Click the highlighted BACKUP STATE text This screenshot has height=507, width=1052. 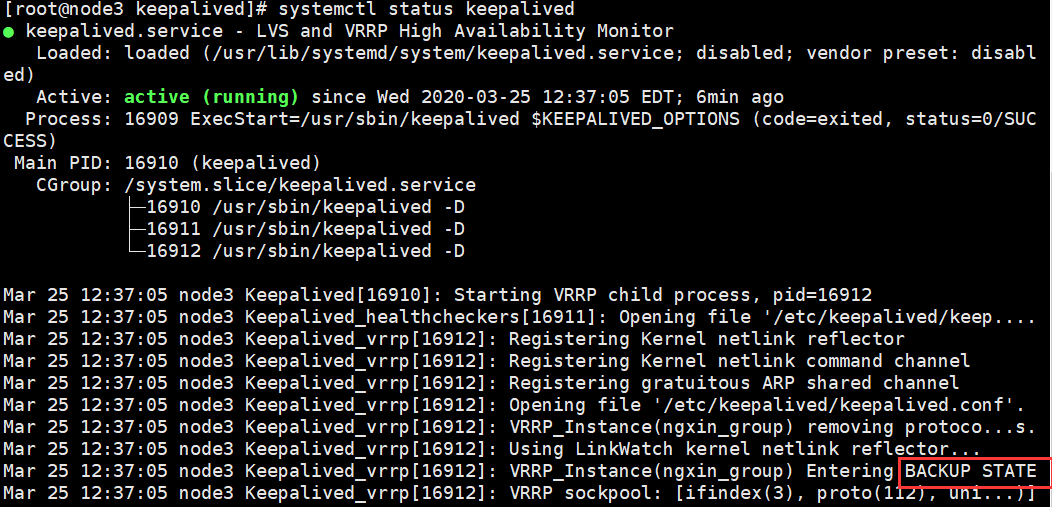pos(970,471)
